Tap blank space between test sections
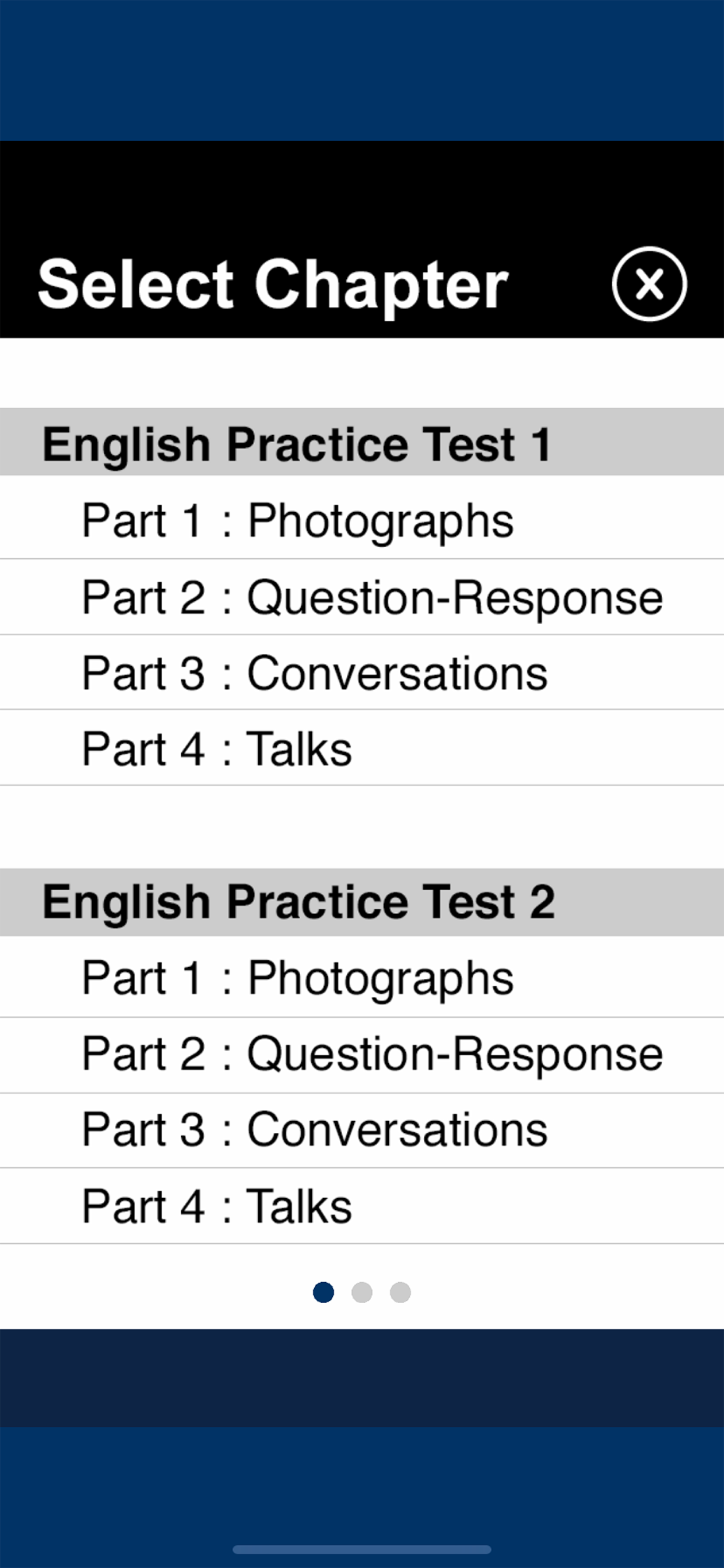The image size is (724, 1568). point(362,827)
